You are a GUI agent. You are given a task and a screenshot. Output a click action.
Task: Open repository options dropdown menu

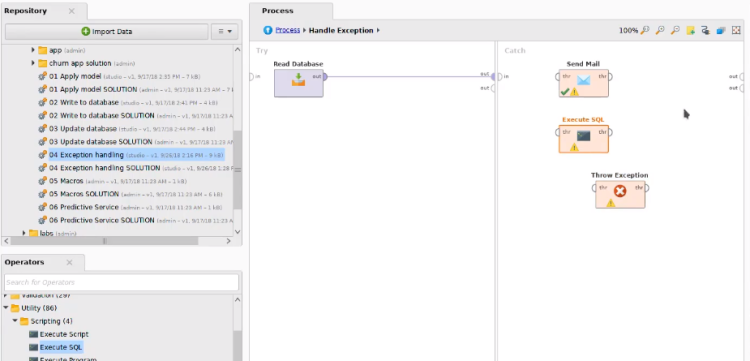pyautogui.click(x=224, y=32)
